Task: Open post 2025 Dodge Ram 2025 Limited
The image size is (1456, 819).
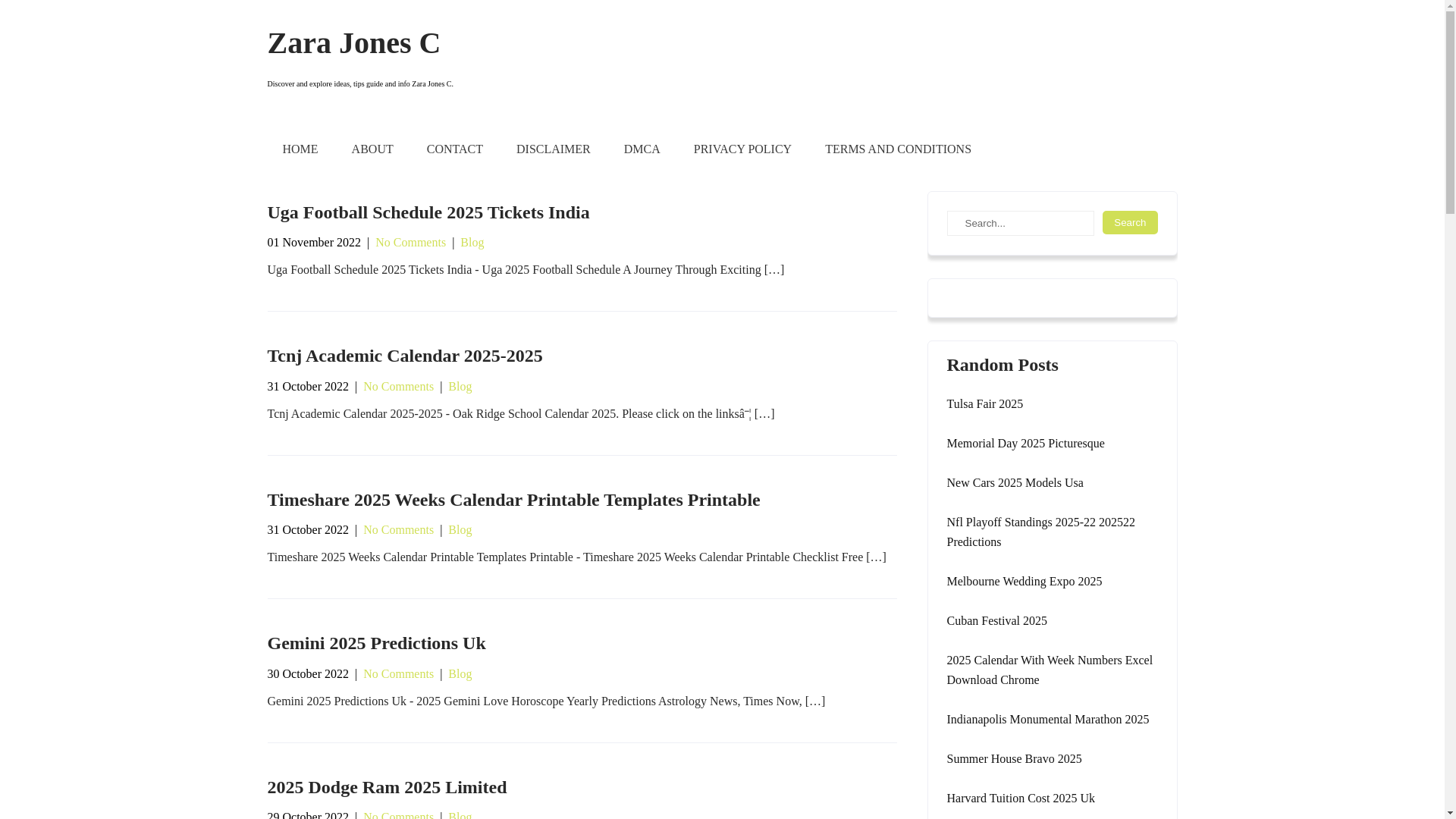Action: 387,787
